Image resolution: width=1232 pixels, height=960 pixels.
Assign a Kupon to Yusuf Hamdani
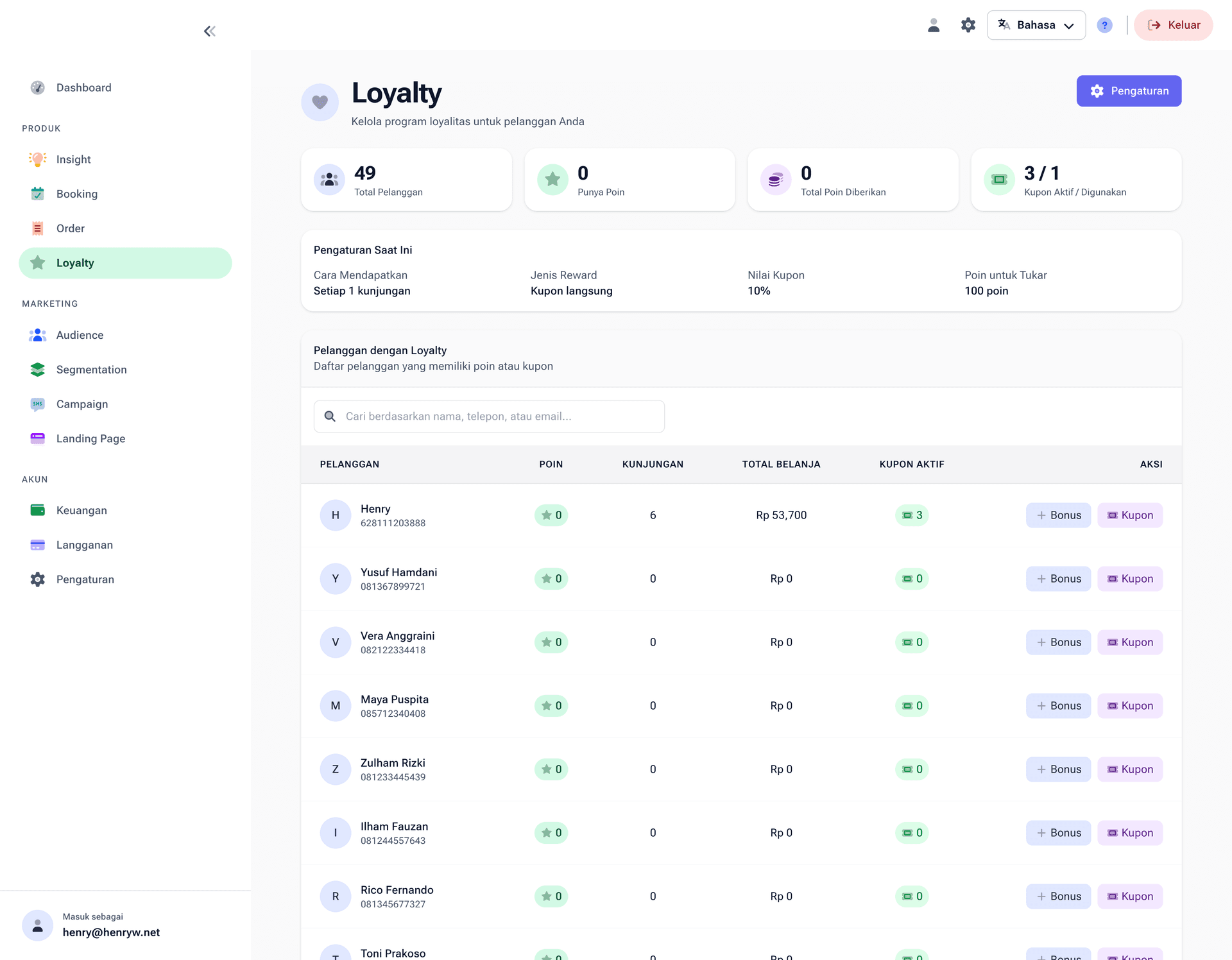(x=1130, y=578)
